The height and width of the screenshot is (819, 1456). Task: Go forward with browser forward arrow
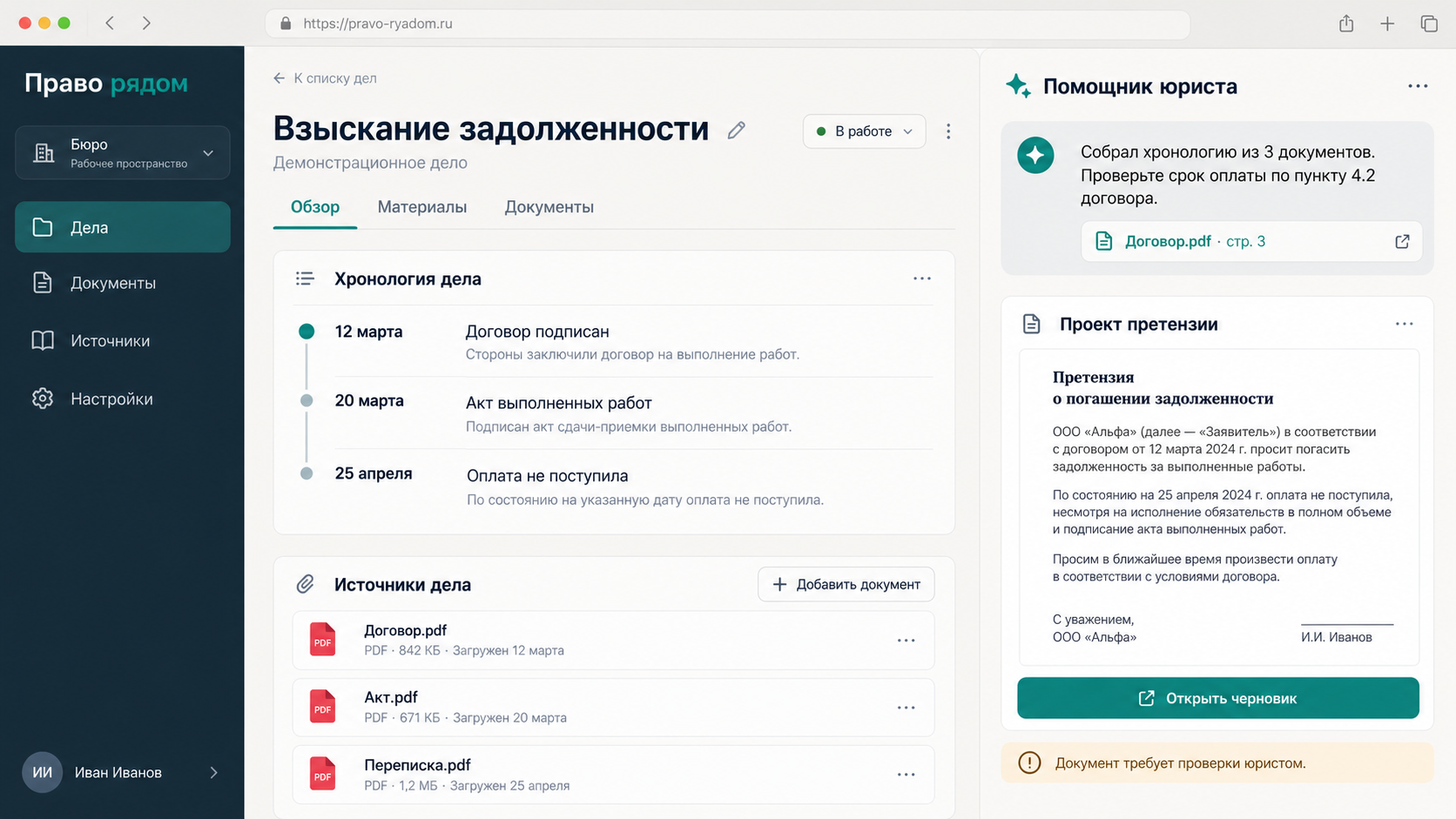[146, 23]
